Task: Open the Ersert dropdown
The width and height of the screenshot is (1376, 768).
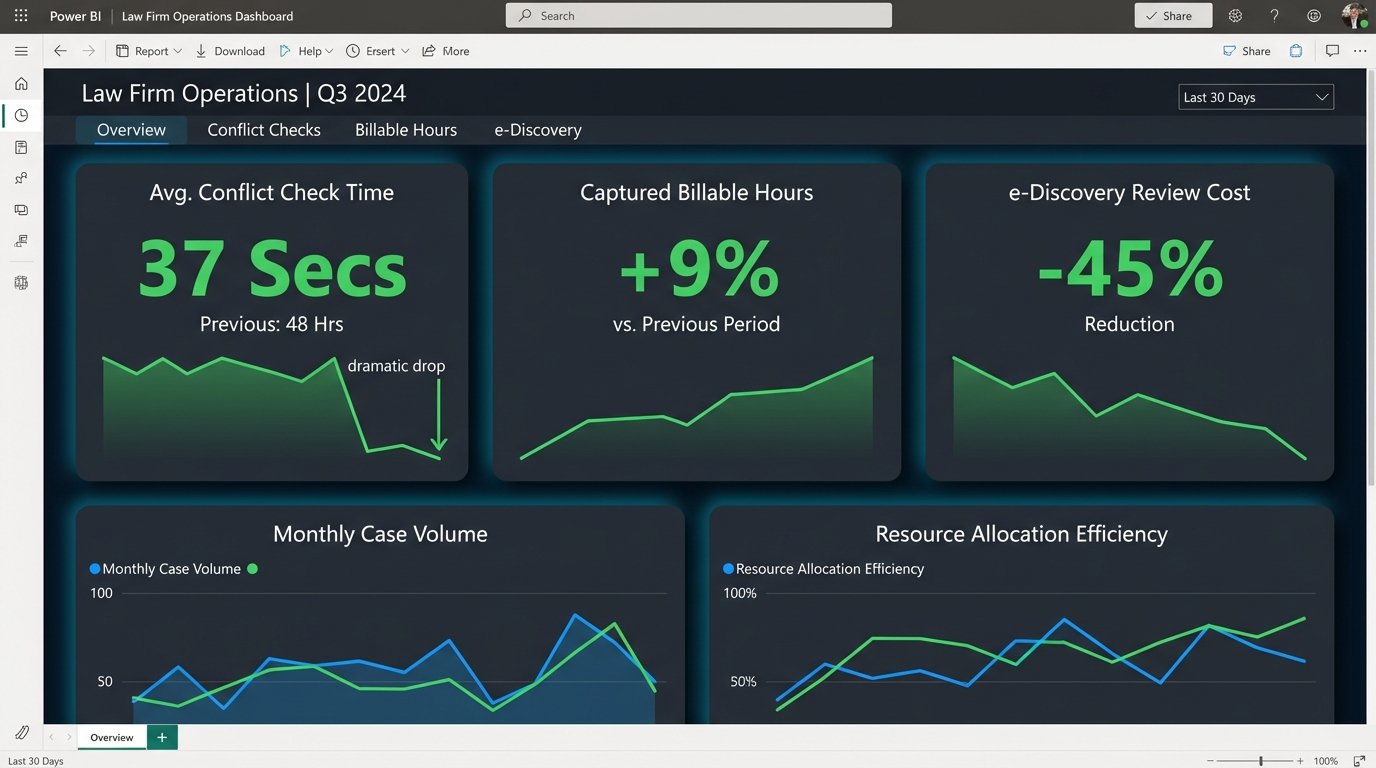Action: 377,50
